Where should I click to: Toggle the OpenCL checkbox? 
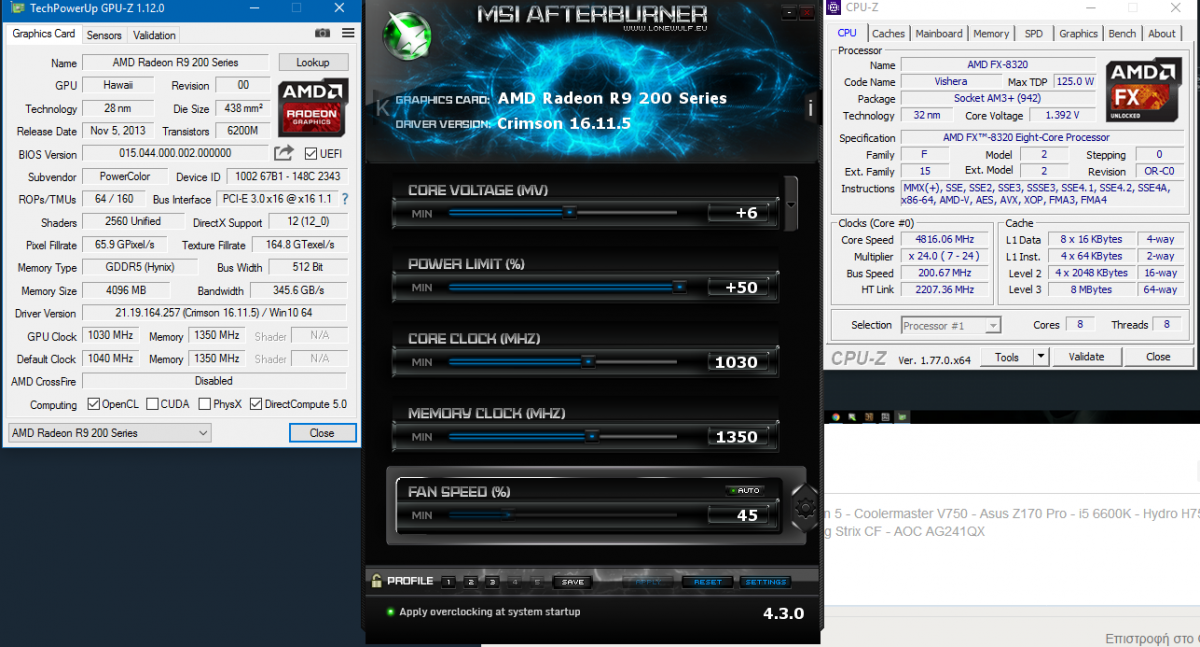(x=93, y=404)
